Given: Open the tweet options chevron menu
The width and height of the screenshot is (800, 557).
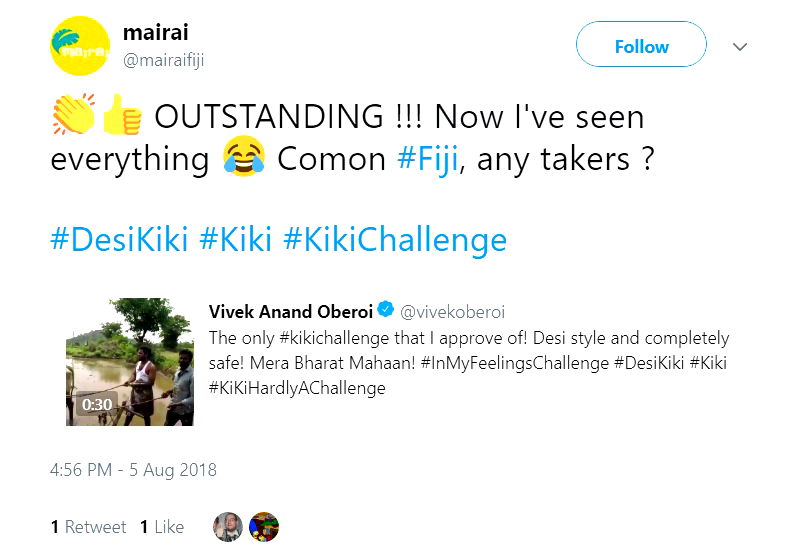Looking at the screenshot, I should pyautogui.click(x=741, y=47).
